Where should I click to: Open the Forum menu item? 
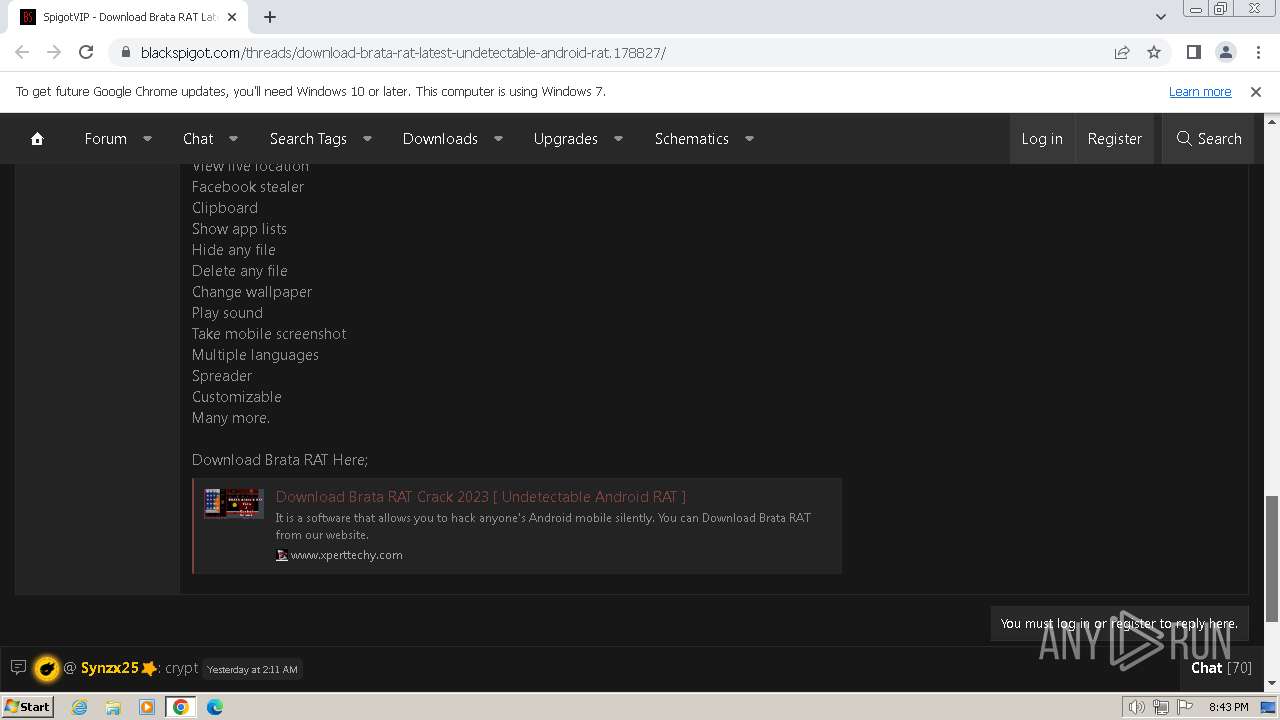[105, 139]
